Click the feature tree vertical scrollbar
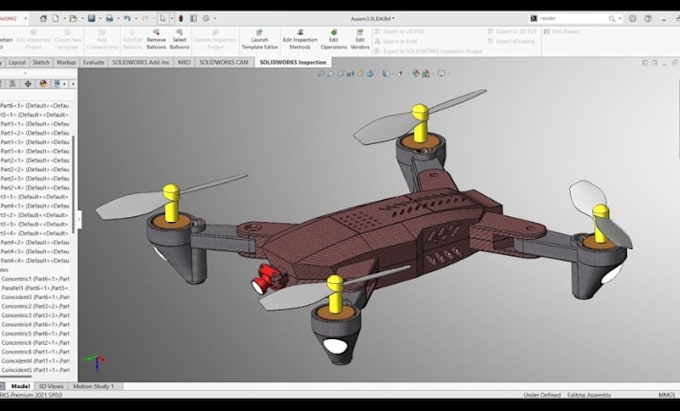680x411 pixels. (74, 184)
